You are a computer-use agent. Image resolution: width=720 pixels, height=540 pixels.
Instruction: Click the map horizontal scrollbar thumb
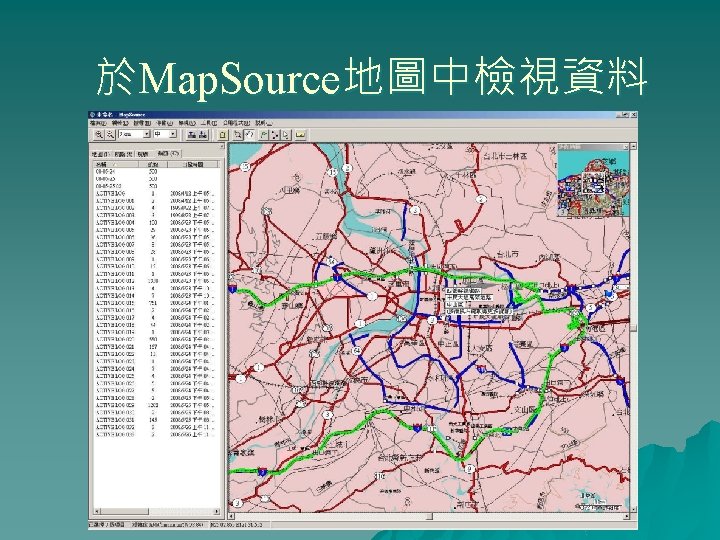429,516
